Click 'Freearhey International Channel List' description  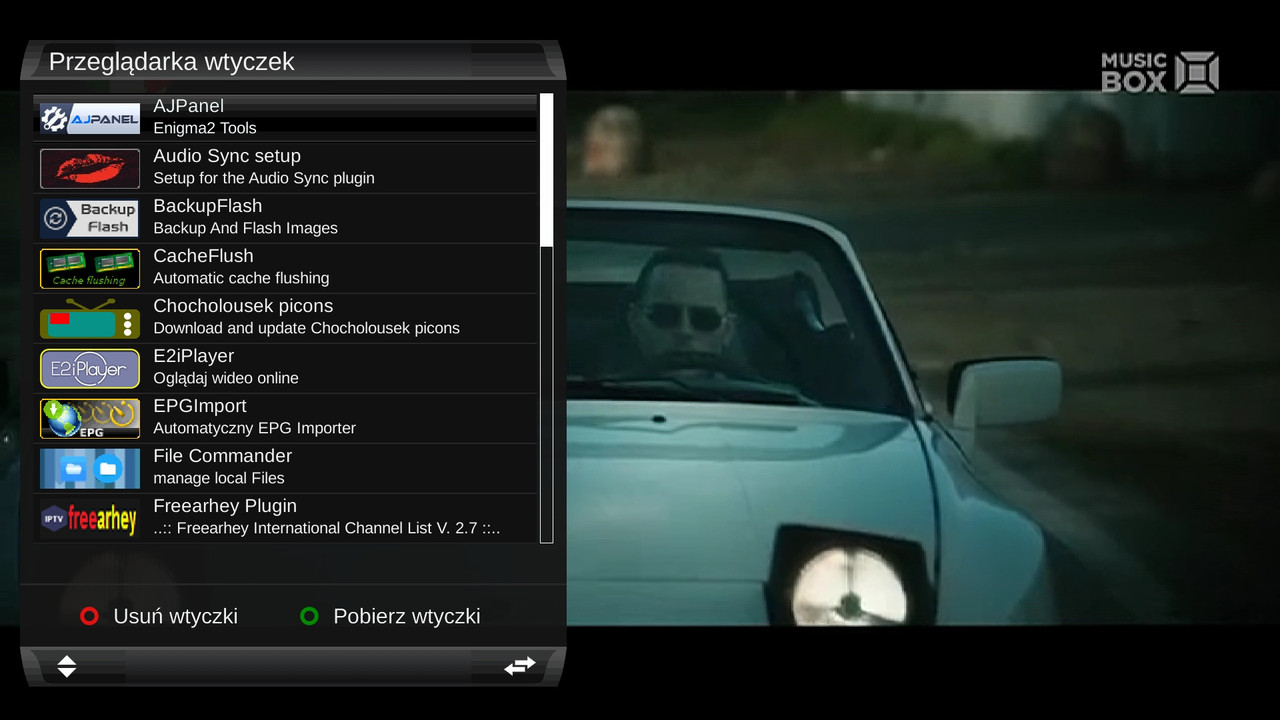[x=327, y=528]
